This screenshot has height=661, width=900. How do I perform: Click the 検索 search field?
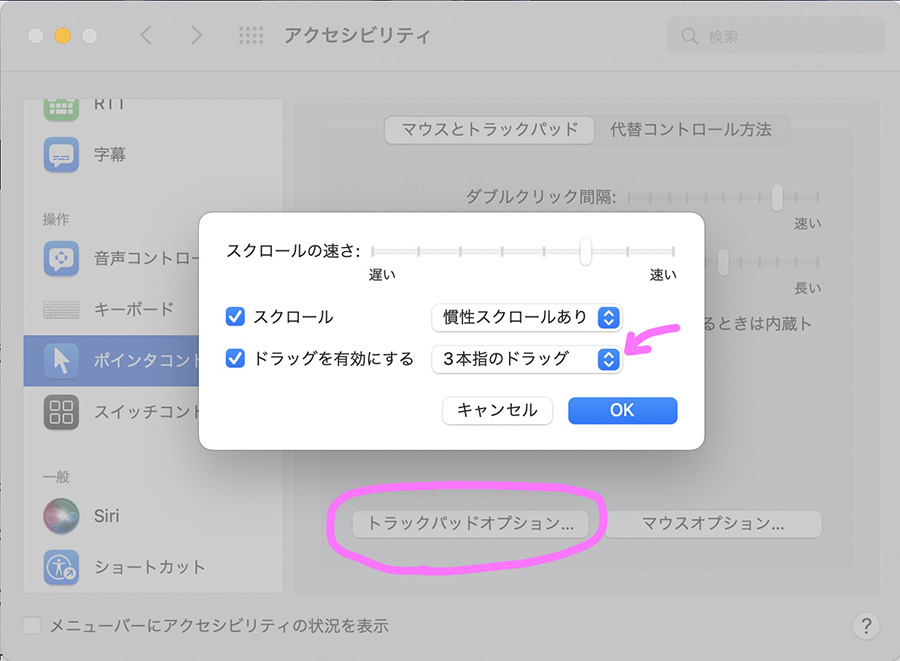click(775, 36)
